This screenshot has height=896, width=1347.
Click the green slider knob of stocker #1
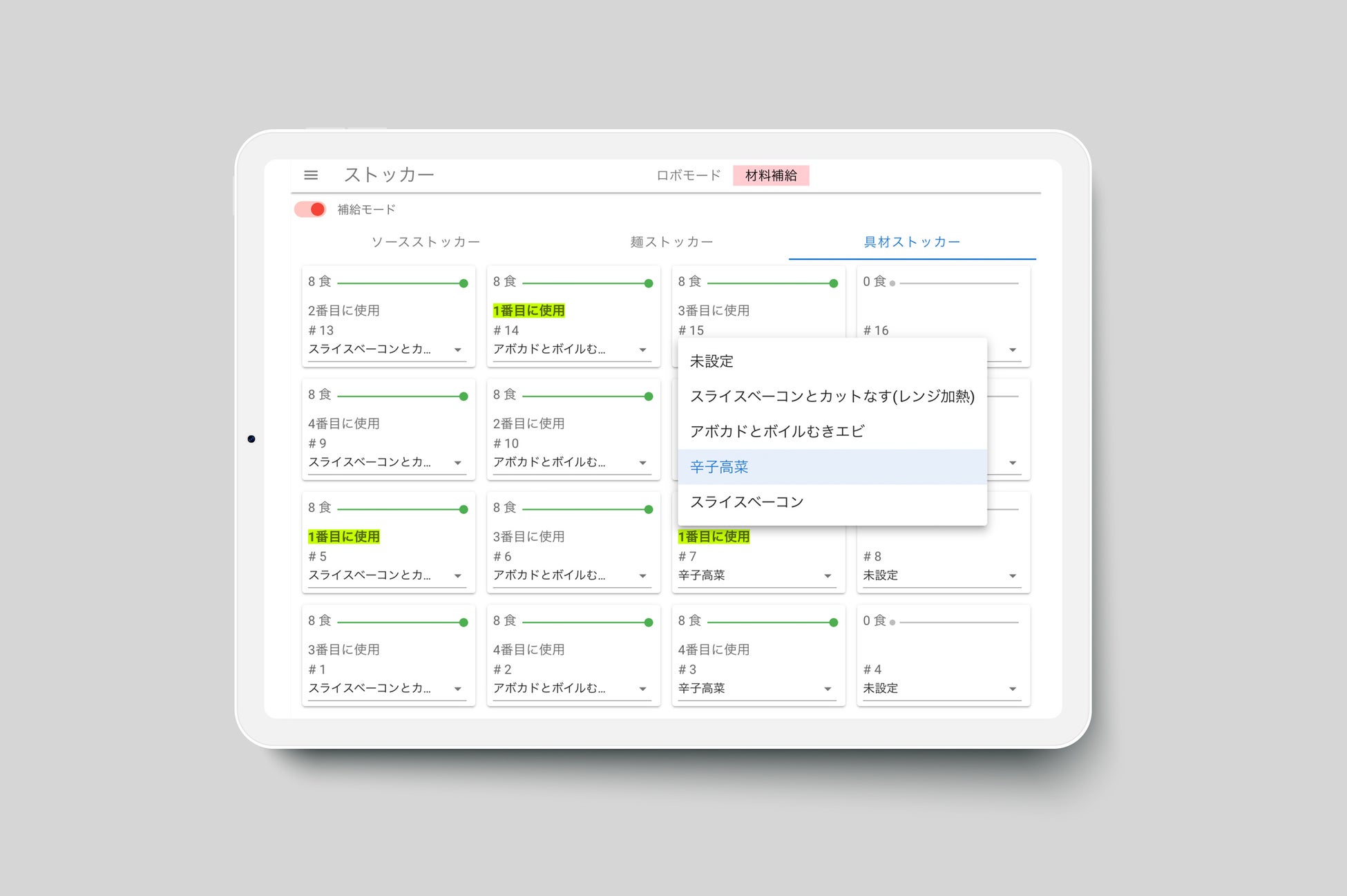(x=464, y=622)
